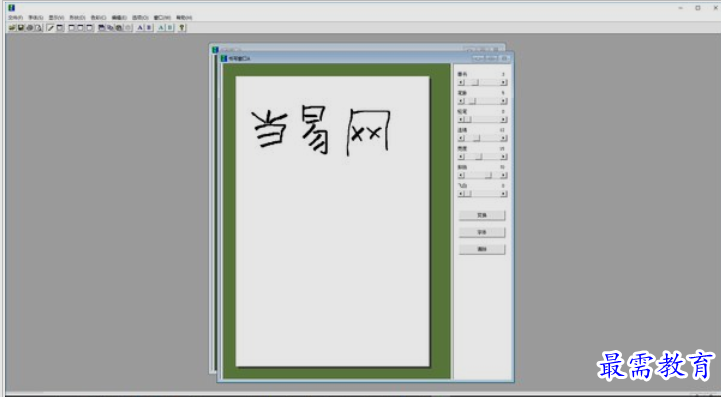Print with the printer toolbar icon
Screen dimensions: 721x397
pyautogui.click(x=29, y=28)
